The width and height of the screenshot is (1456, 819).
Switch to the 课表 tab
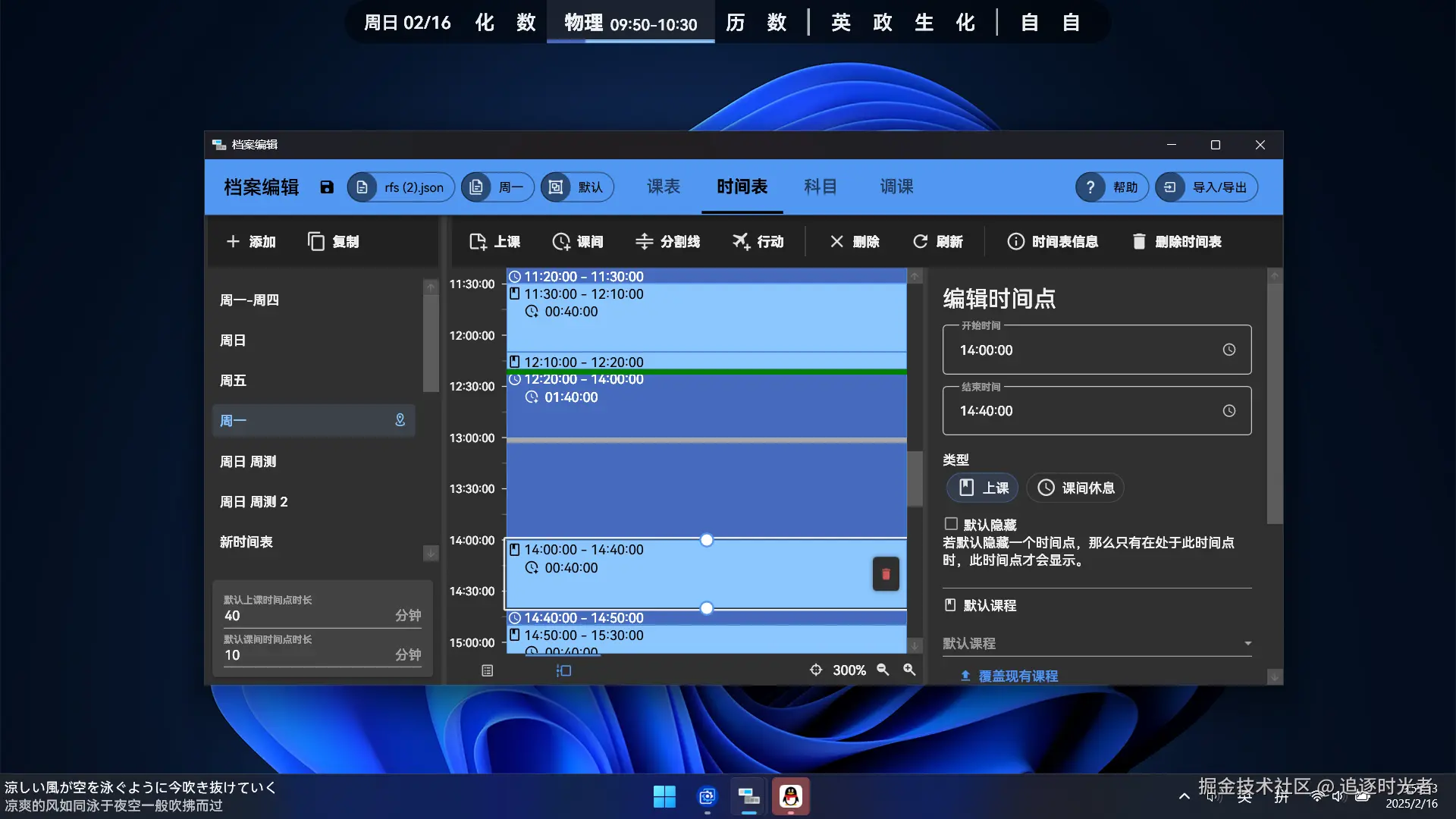tap(664, 187)
